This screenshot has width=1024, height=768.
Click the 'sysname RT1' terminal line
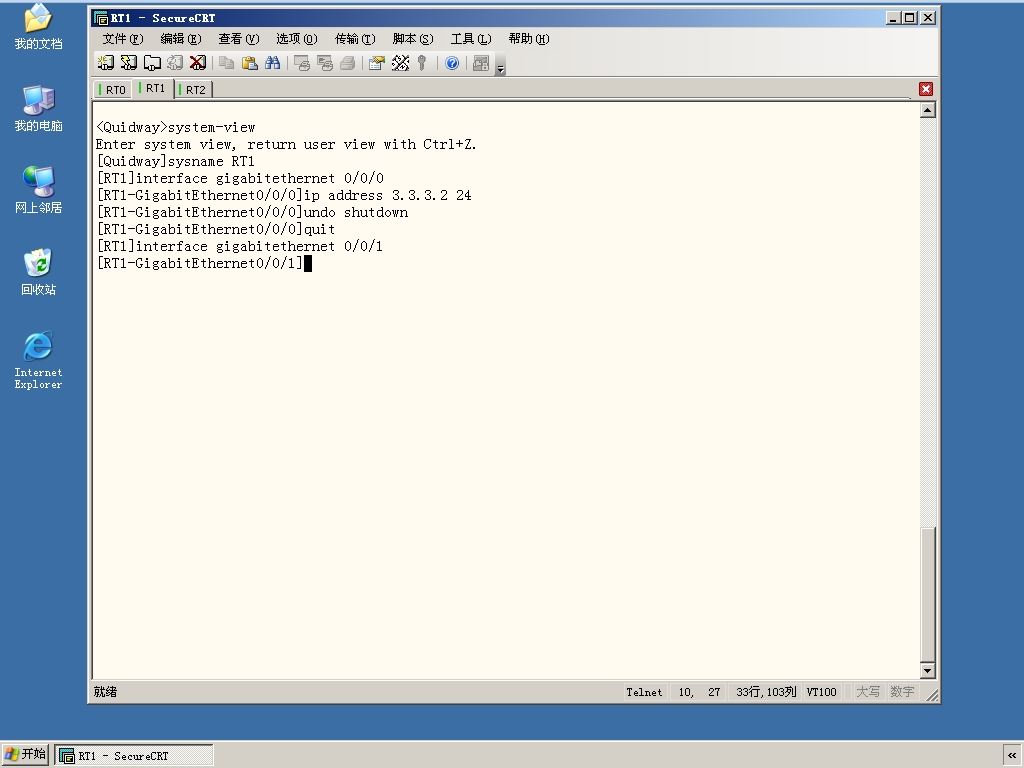point(176,161)
